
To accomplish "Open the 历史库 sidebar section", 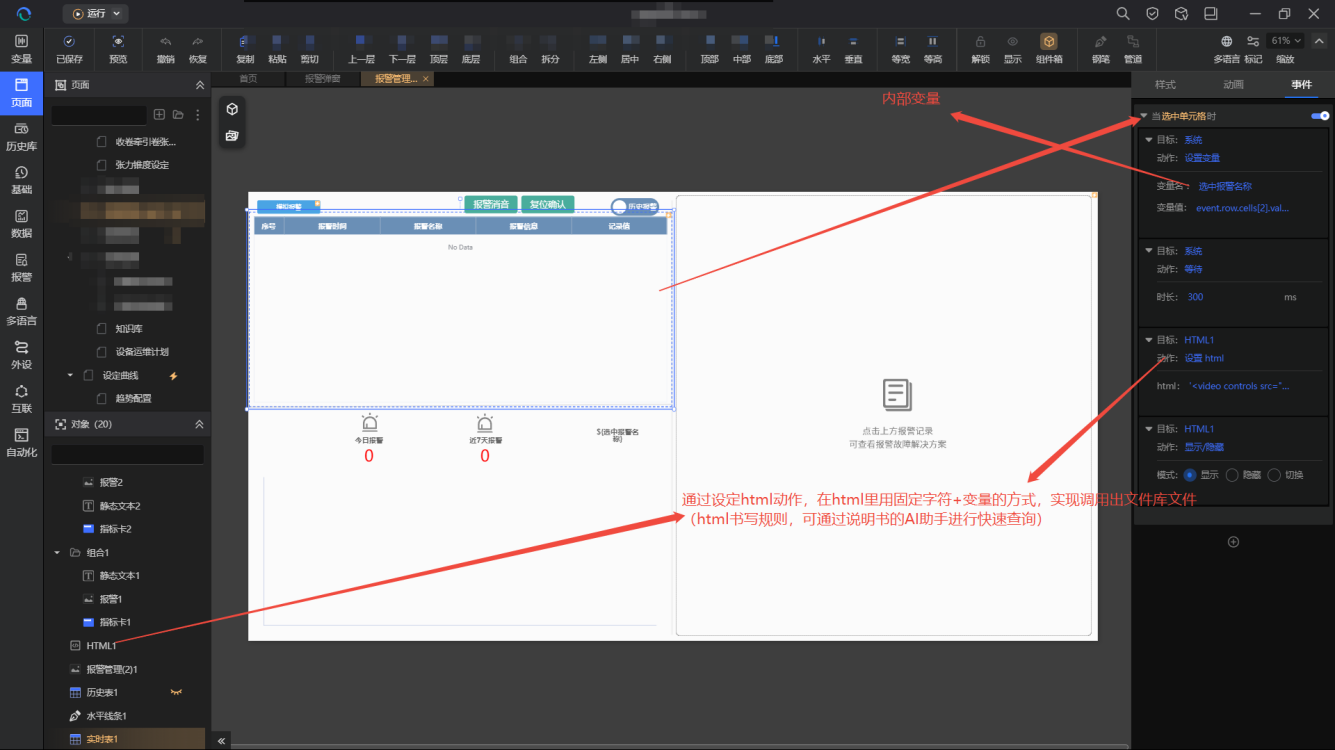I will click(21, 136).
